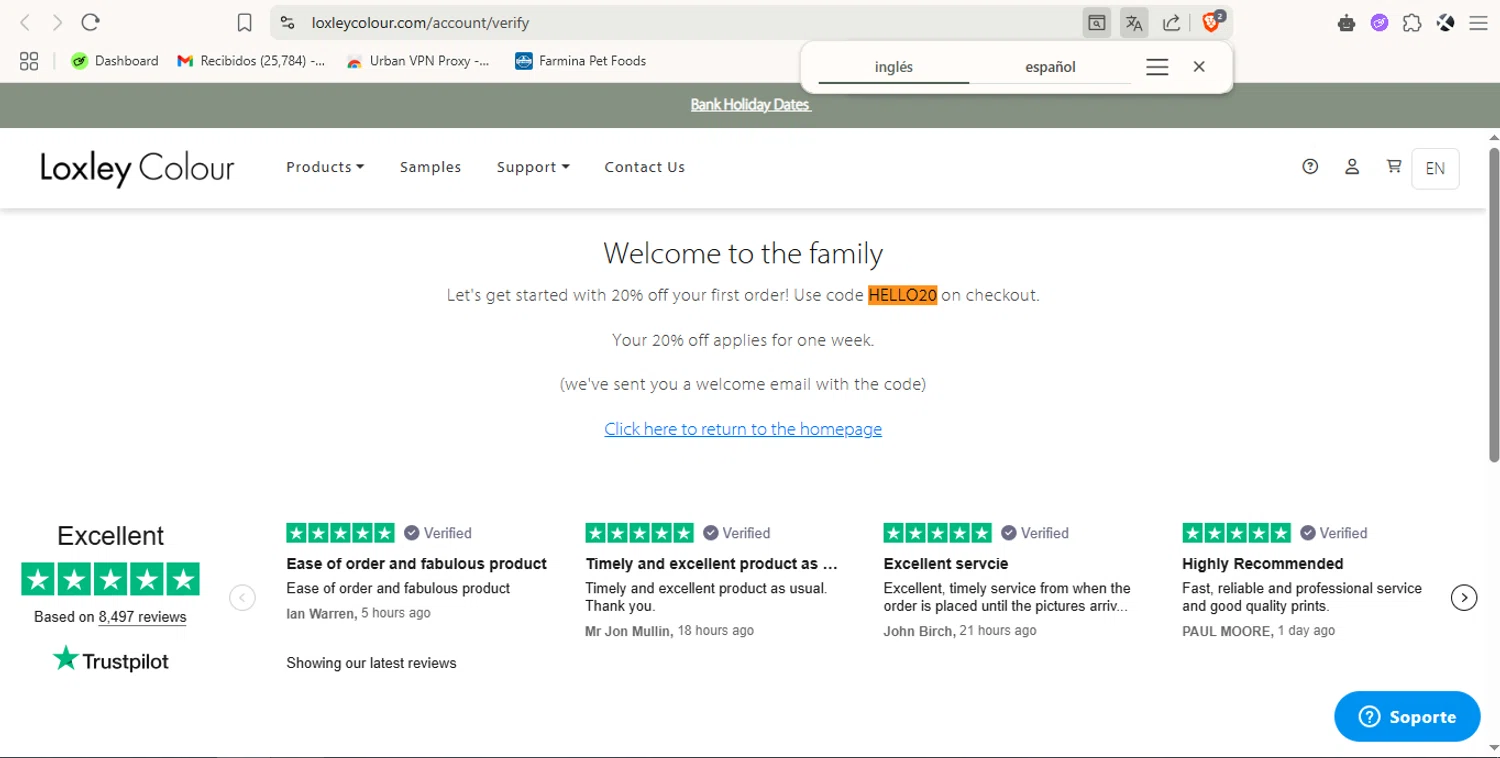Viewport: 1500px width, 758px height.
Task: Open the apps grid icon in bookmarks bar
Action: tap(29, 61)
